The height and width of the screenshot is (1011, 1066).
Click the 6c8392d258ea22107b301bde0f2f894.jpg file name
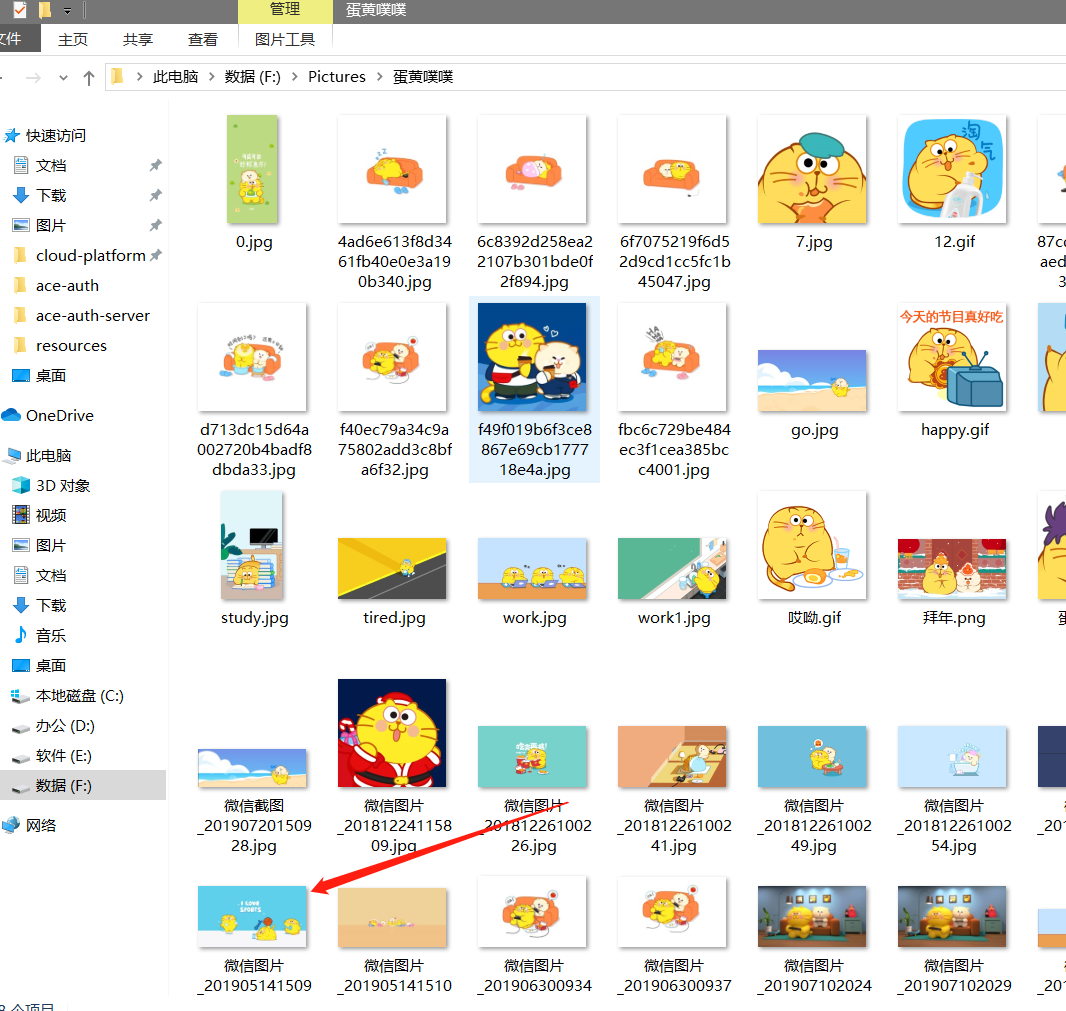[x=534, y=262]
